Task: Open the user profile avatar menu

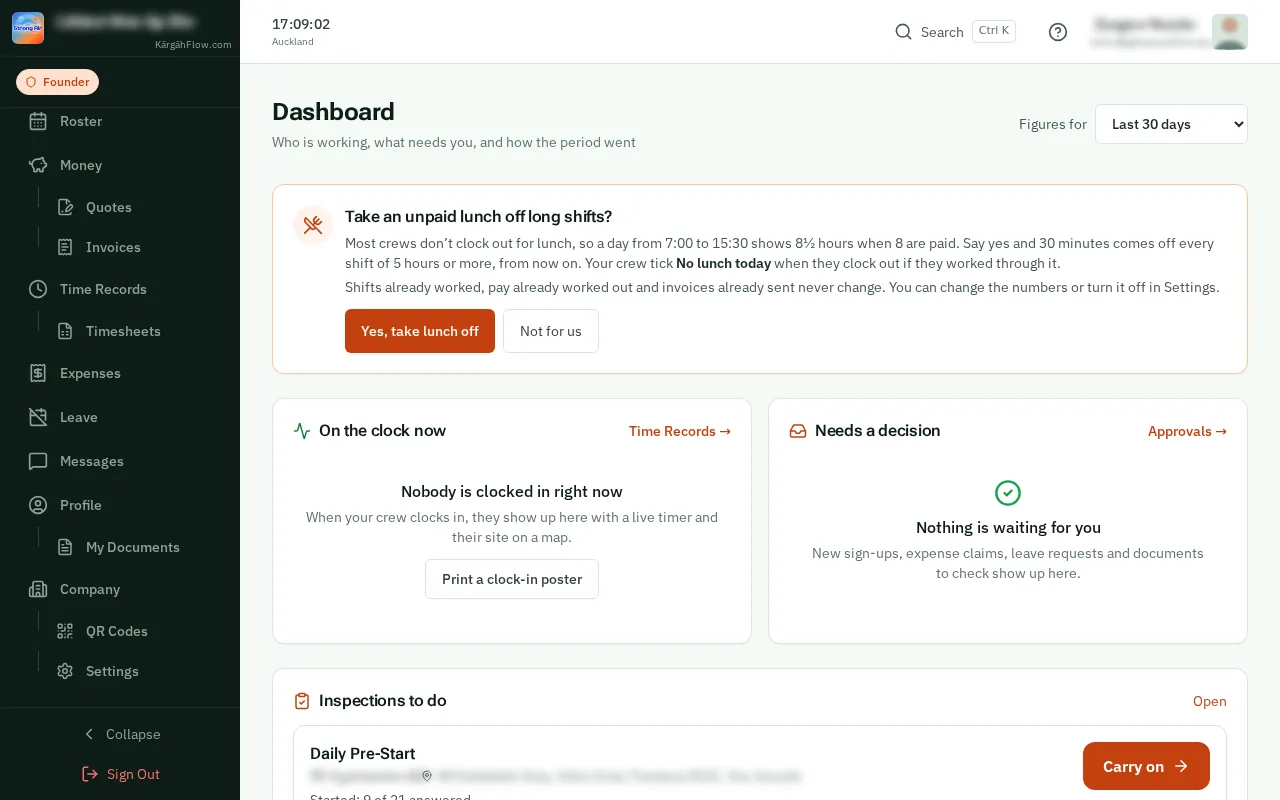Action: point(1229,32)
